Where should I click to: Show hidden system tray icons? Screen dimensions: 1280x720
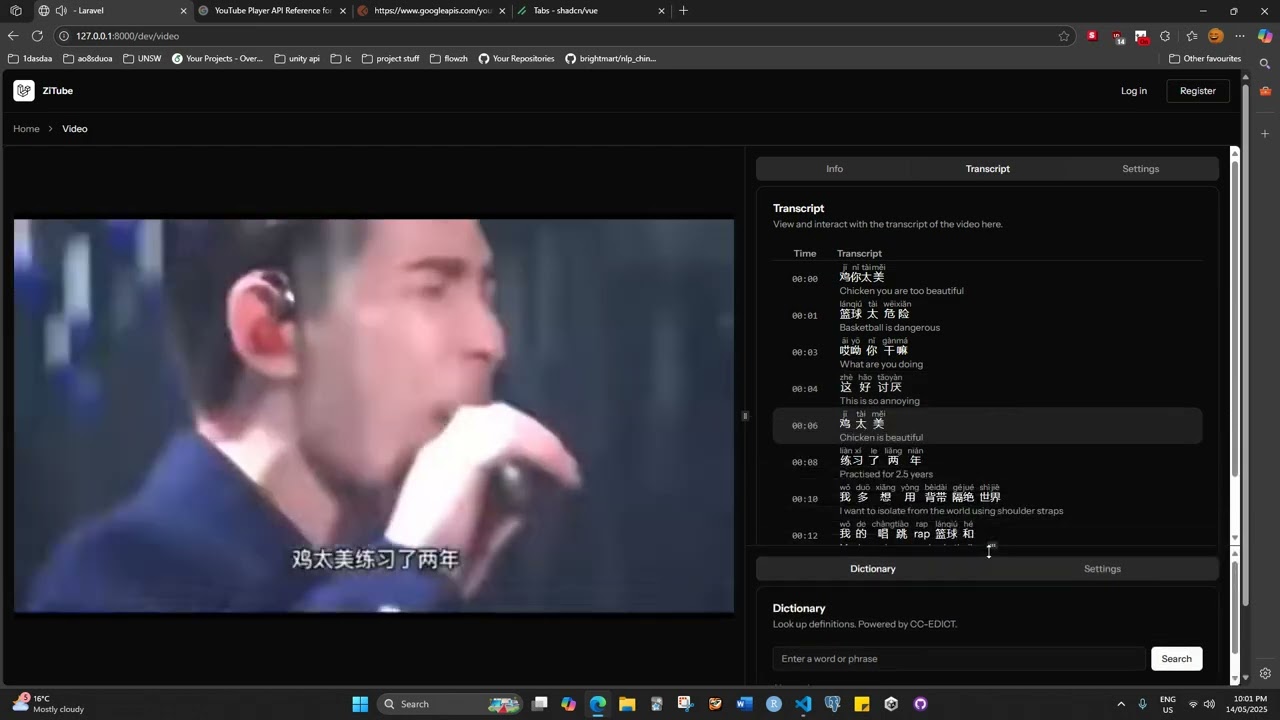[x=1120, y=704]
